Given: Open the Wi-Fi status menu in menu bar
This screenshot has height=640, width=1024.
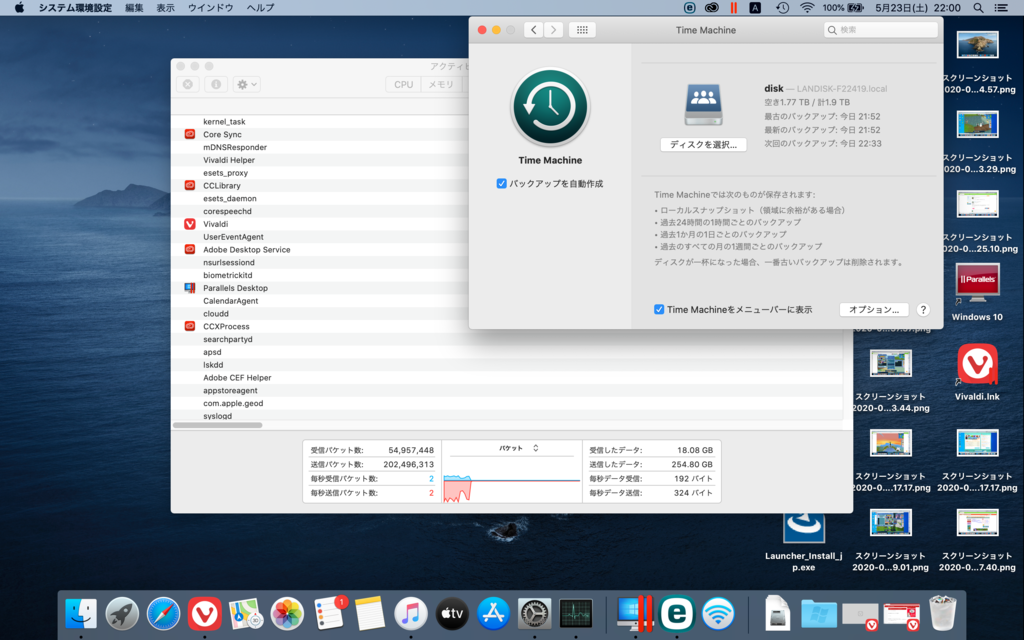Looking at the screenshot, I should [x=807, y=8].
